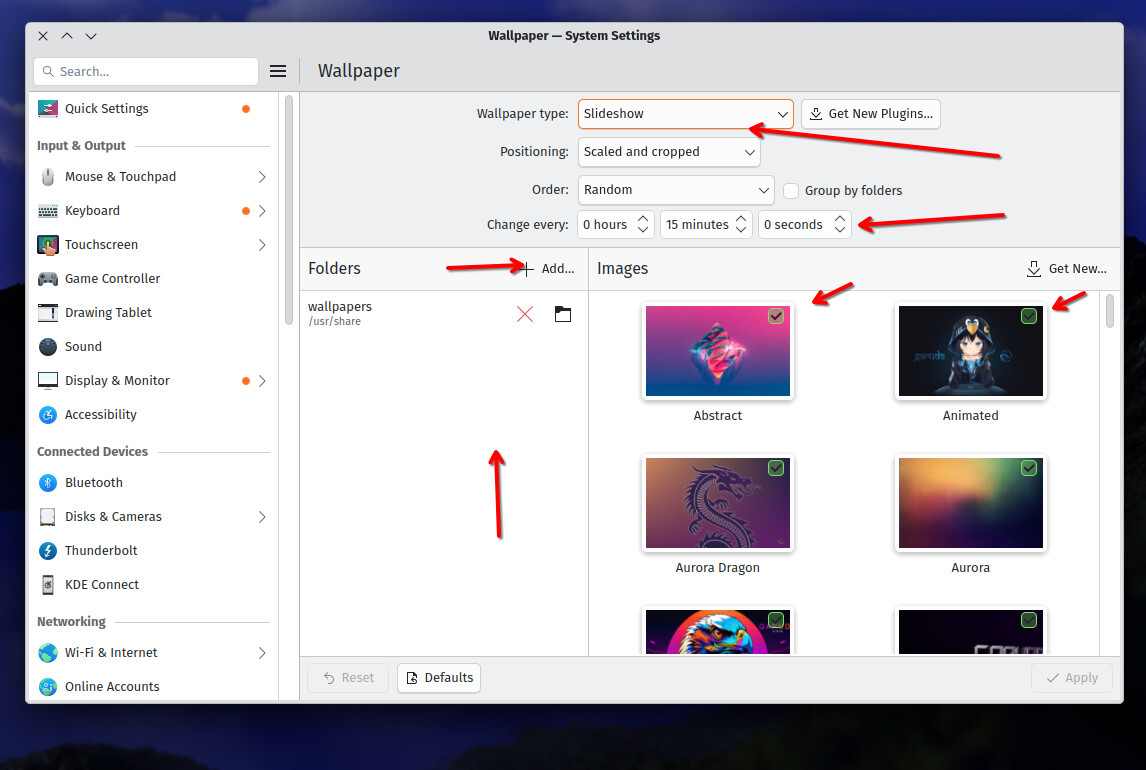
Task: Click the Get New Plugins button
Action: (870, 114)
